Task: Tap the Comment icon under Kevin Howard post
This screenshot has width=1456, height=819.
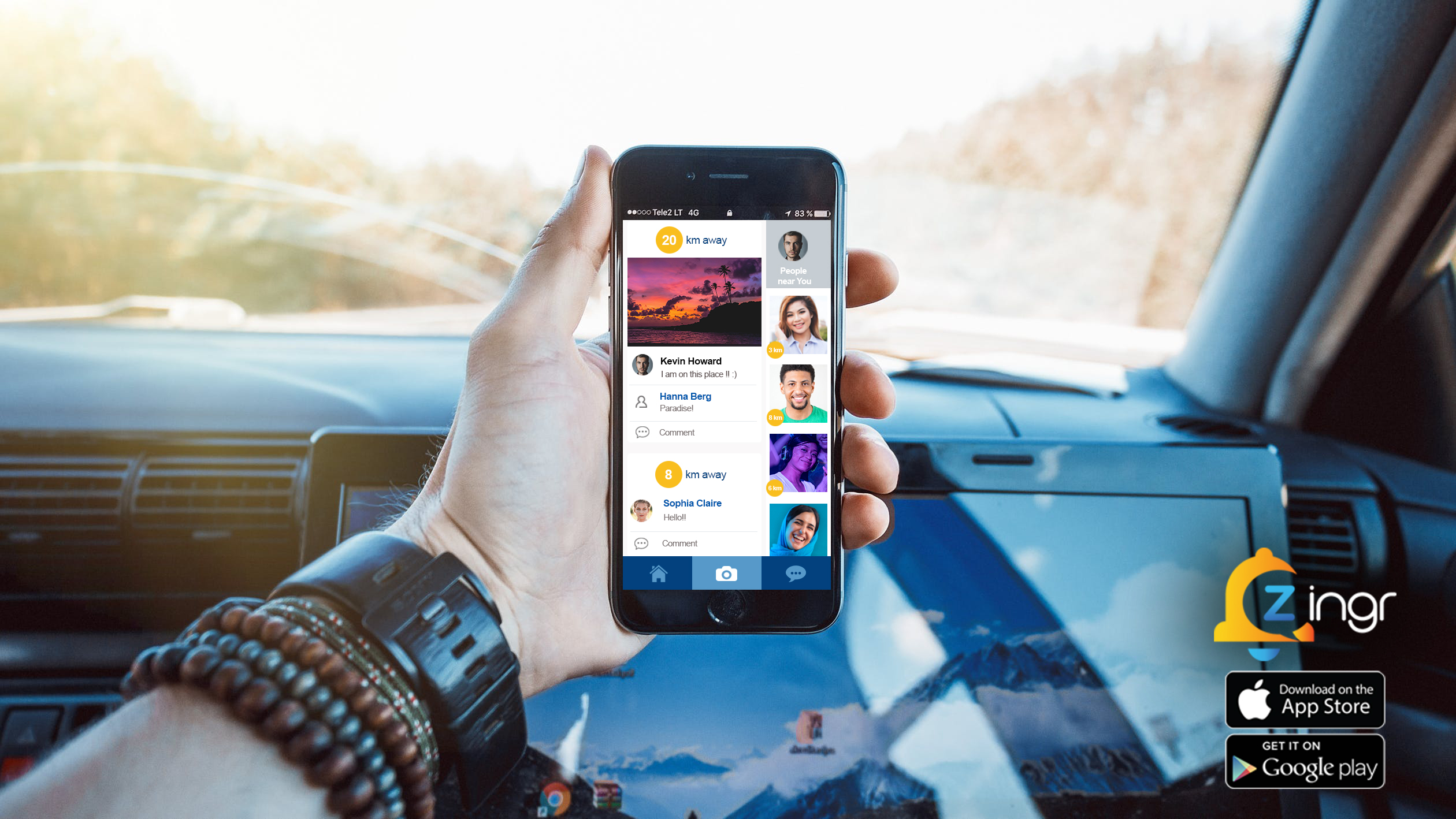Action: pyautogui.click(x=642, y=432)
